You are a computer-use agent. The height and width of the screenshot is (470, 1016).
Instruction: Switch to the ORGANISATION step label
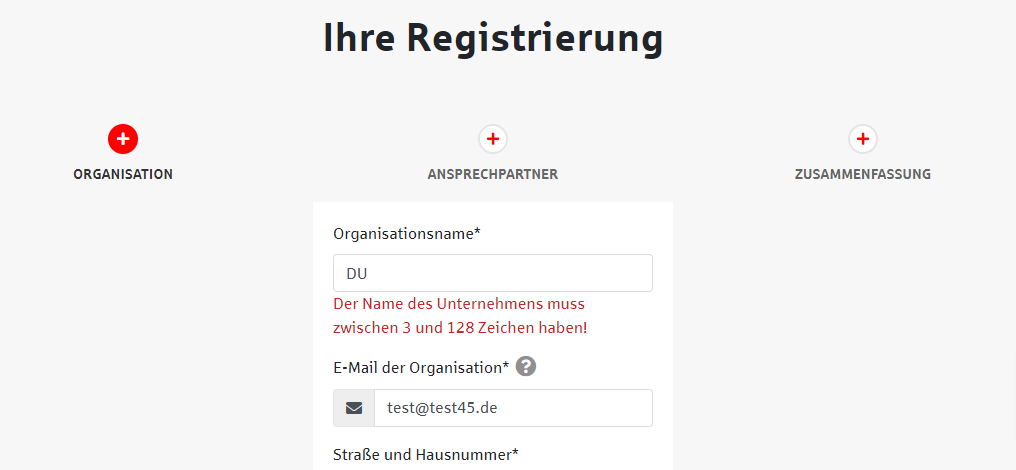tap(123, 174)
